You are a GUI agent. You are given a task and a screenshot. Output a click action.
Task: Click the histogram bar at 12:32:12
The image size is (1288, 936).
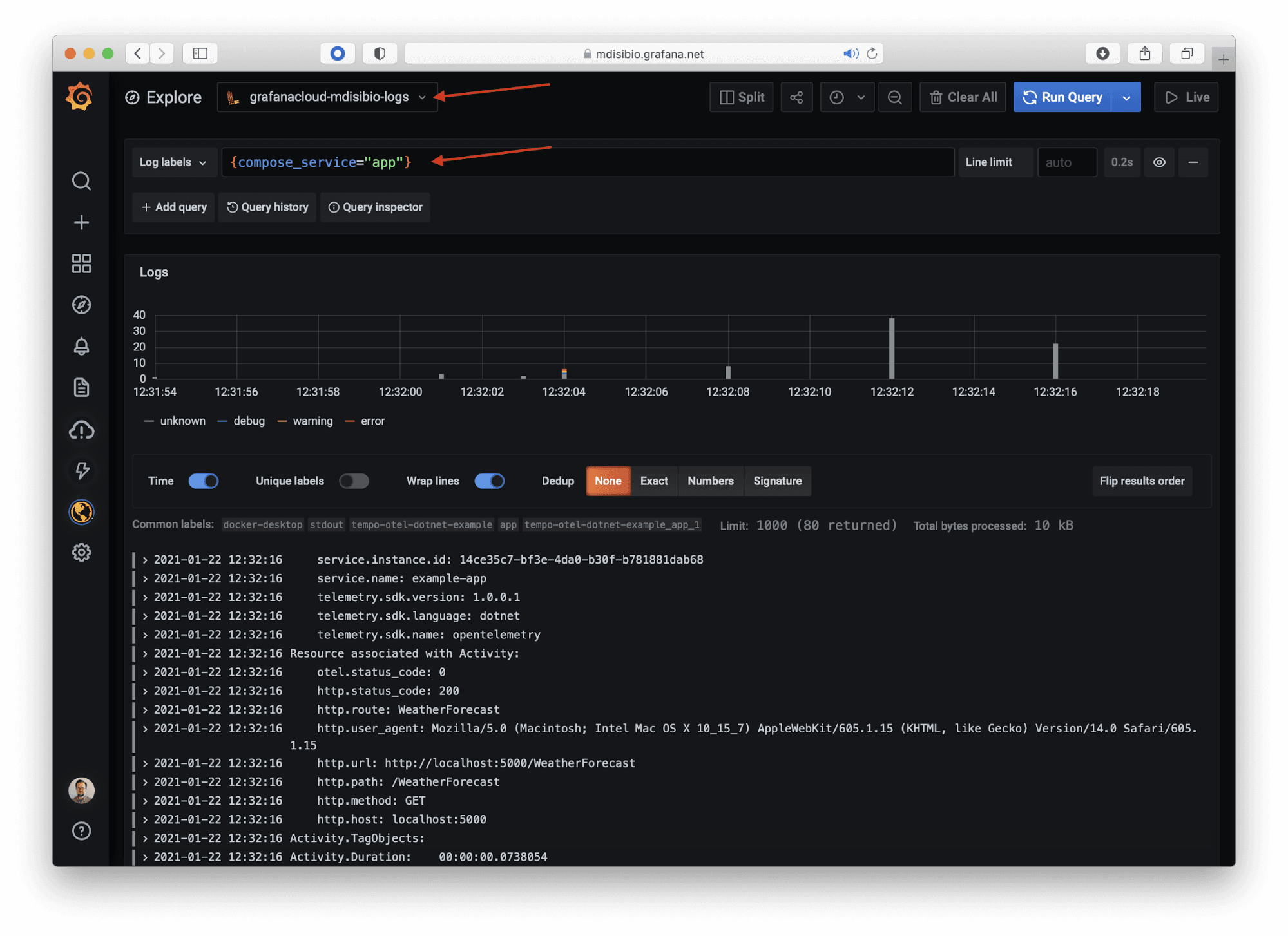coord(892,349)
